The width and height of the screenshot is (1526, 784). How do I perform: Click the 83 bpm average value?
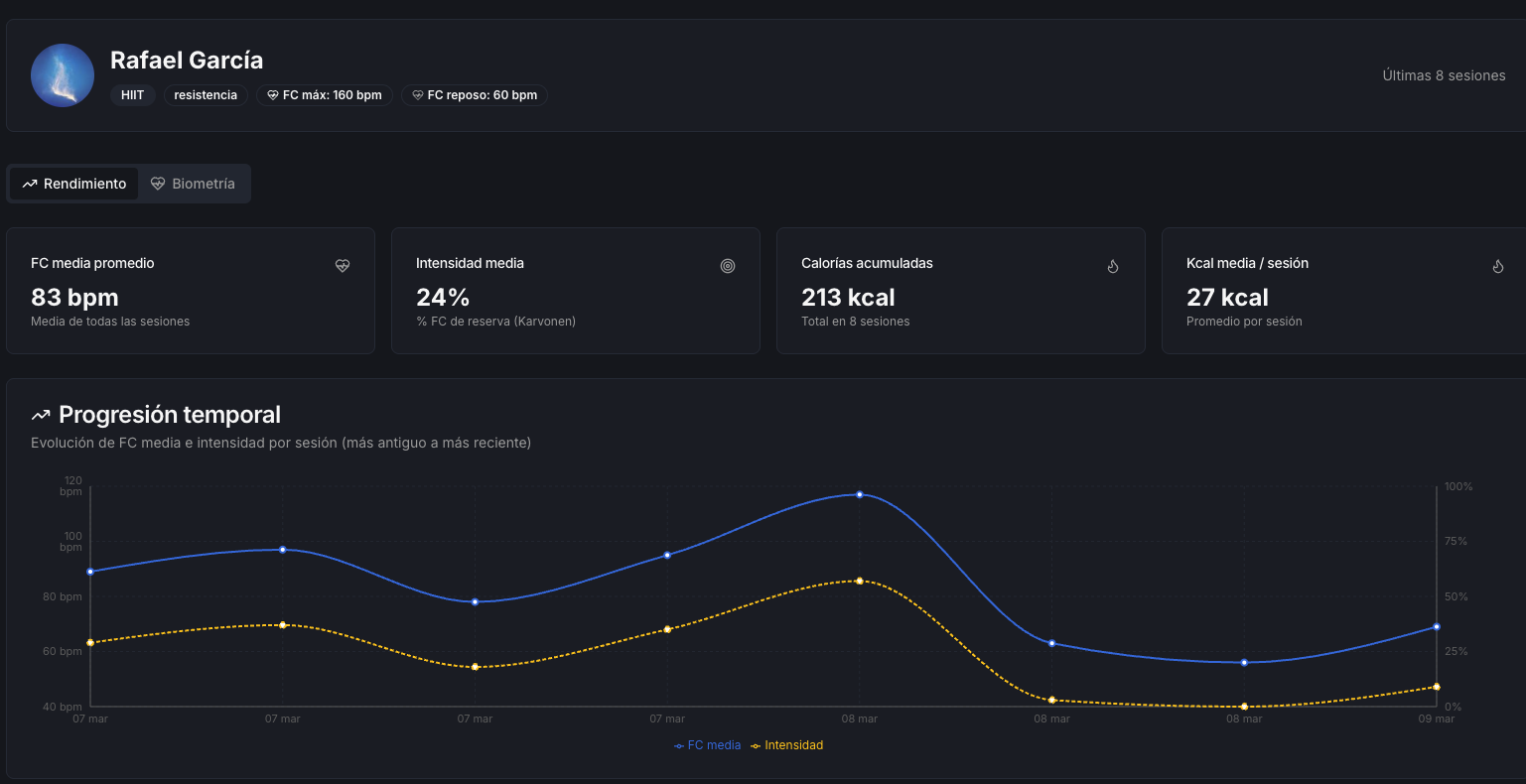click(74, 297)
